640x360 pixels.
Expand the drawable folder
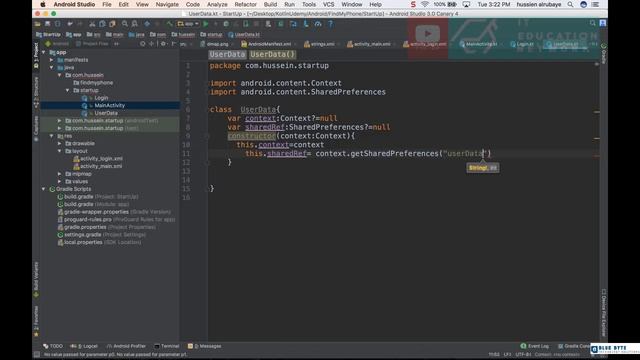pos(60,144)
